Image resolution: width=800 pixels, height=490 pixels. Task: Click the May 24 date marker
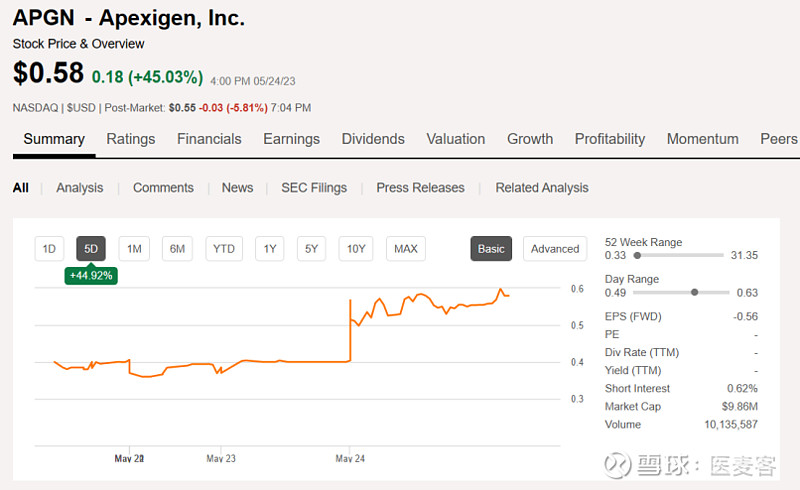tap(350, 458)
